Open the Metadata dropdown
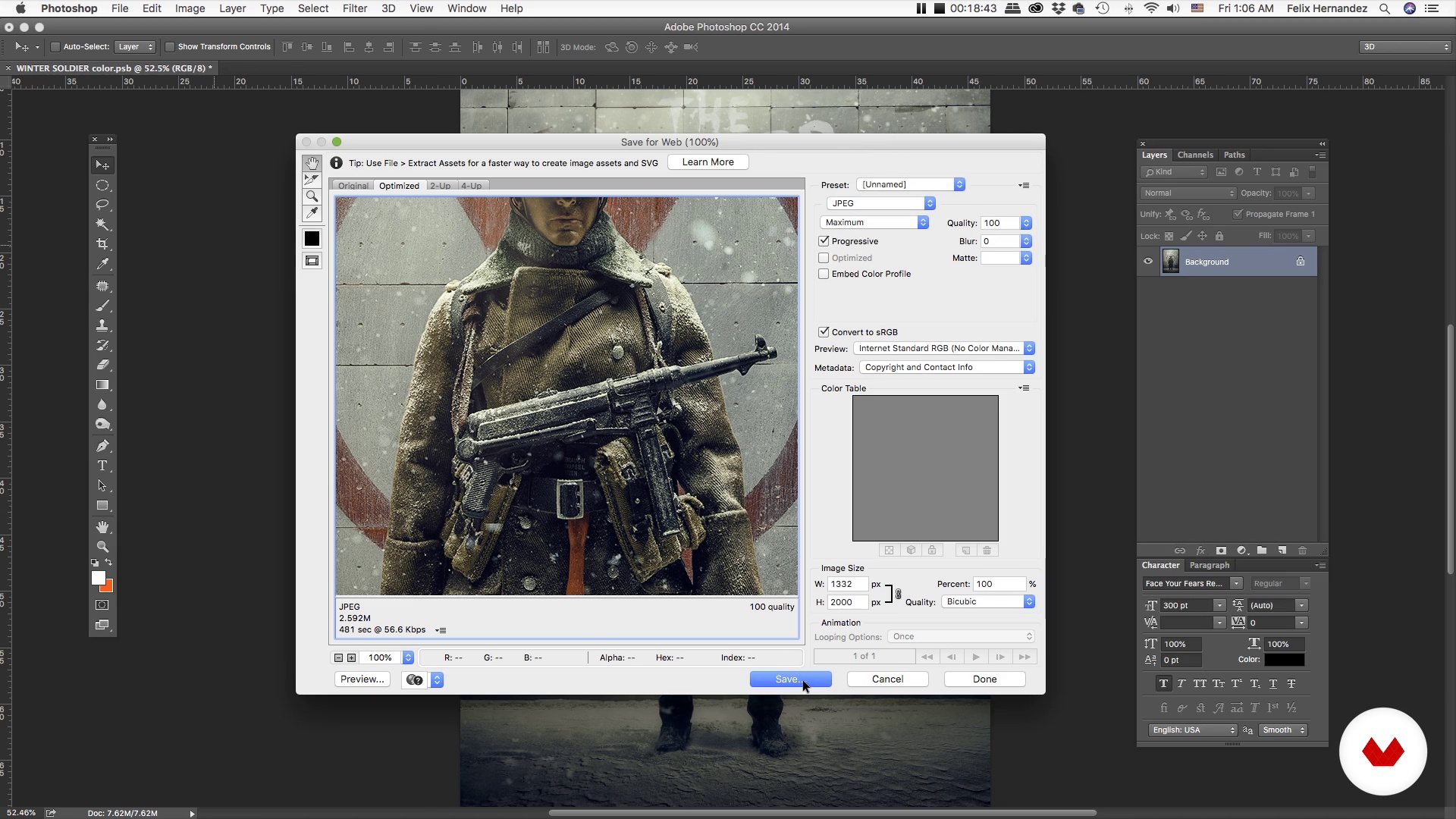Screen dimensions: 1456x819 coord(947,367)
